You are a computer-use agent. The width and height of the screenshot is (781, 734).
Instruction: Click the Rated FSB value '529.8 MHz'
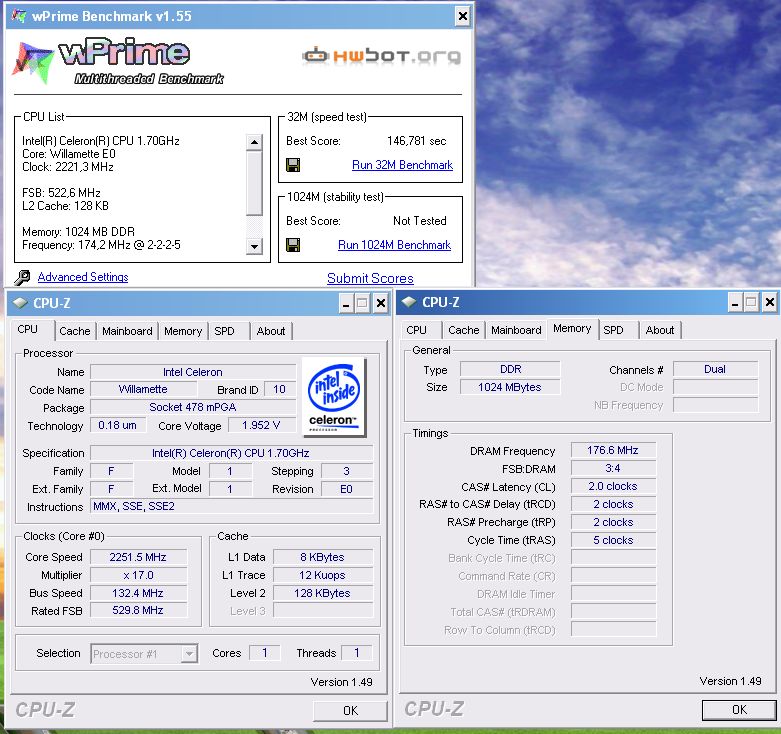(x=138, y=611)
